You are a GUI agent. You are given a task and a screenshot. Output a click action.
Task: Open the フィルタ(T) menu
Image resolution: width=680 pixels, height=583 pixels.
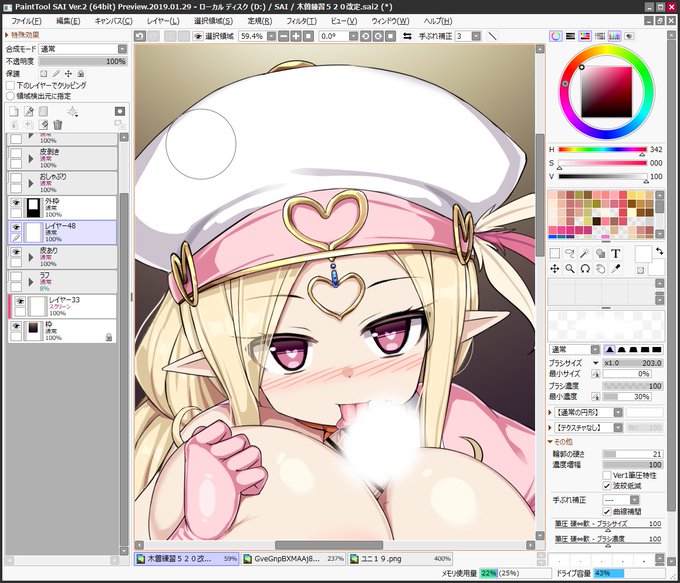[x=301, y=21]
